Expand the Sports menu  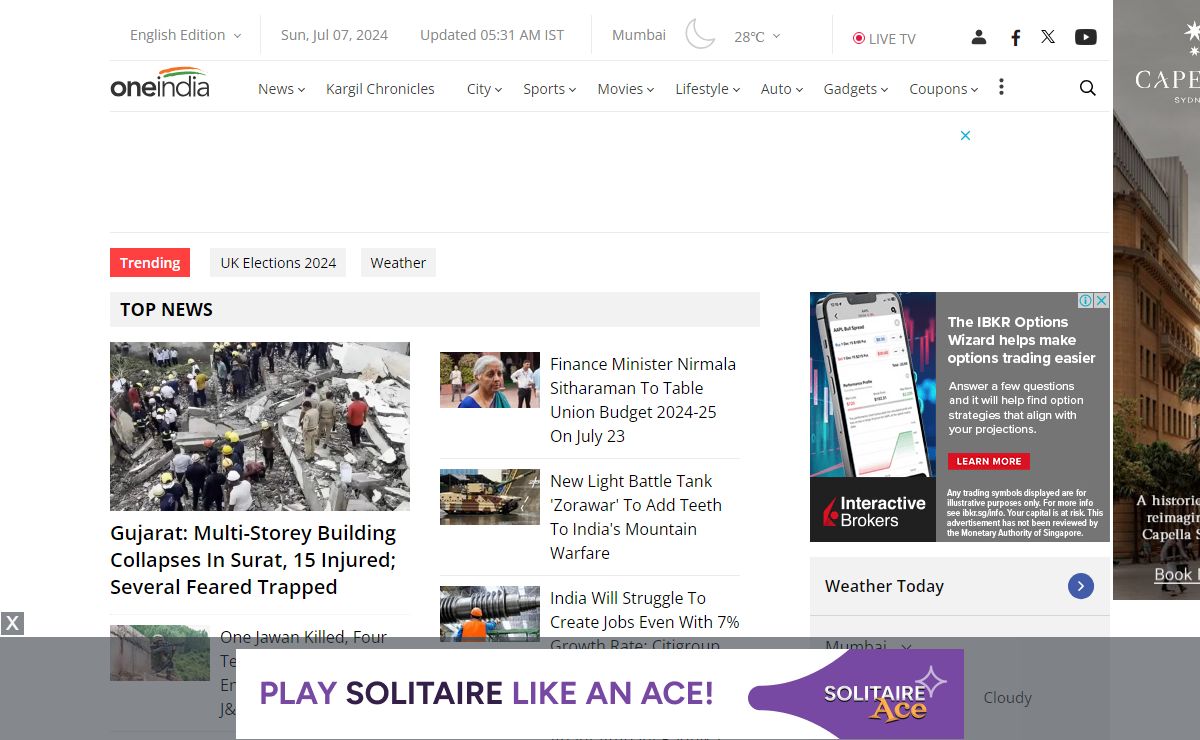point(549,88)
